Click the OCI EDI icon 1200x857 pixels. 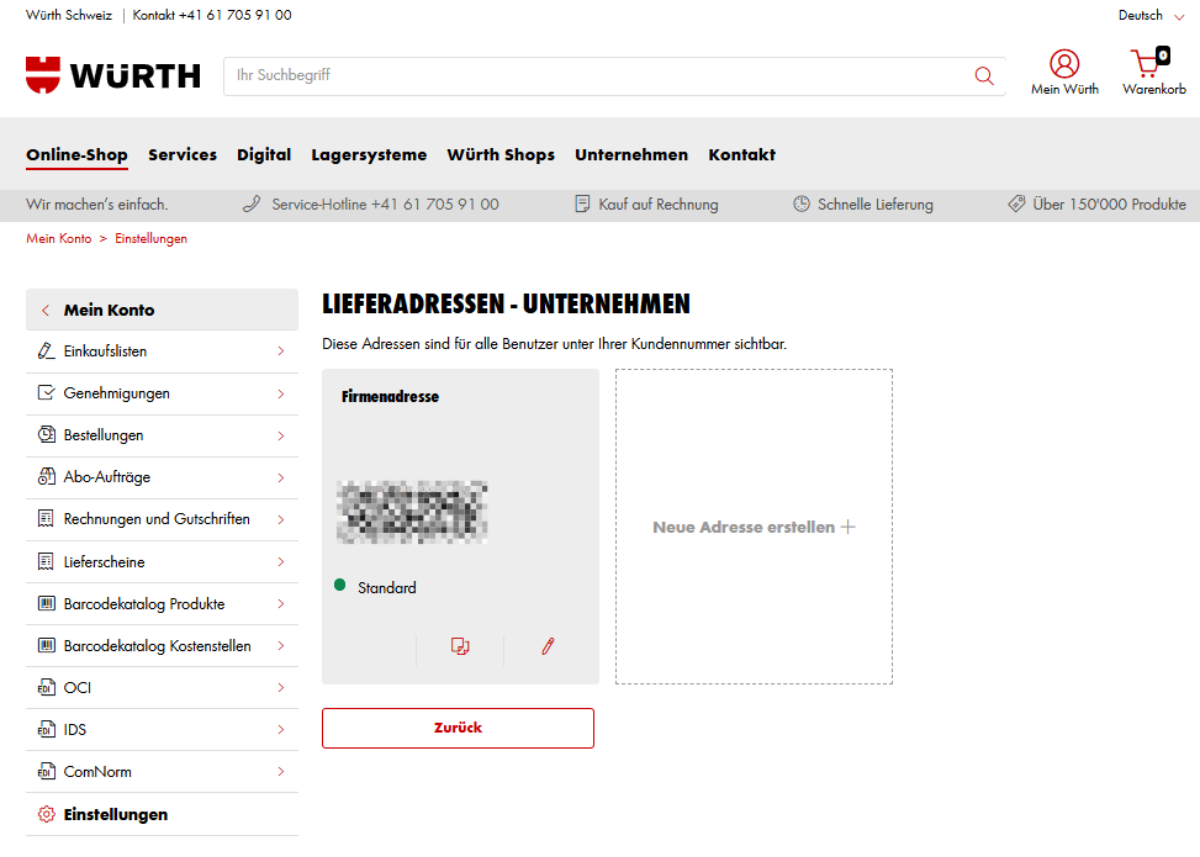pyautogui.click(x=46, y=688)
